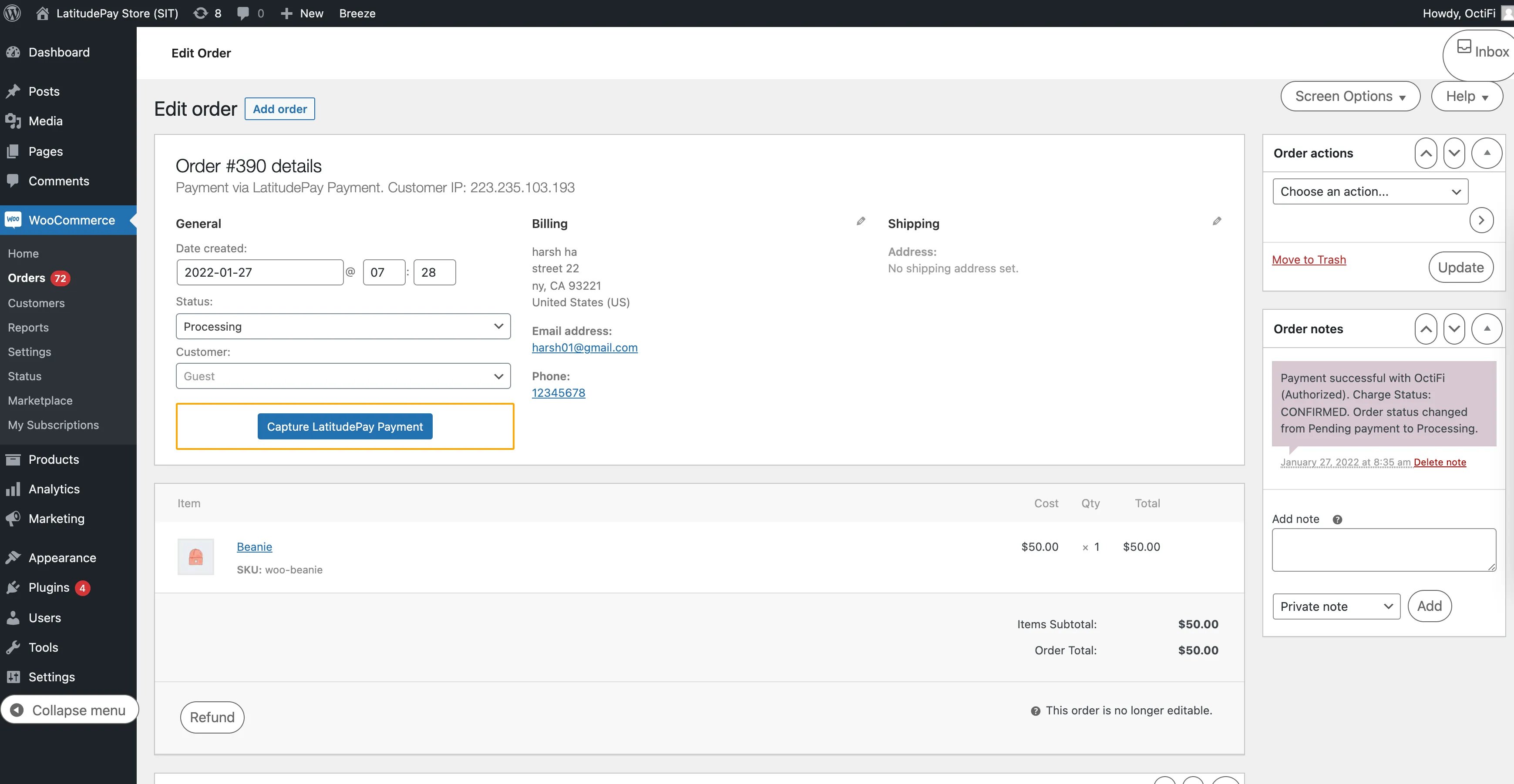Click the Refund button
The image size is (1514, 784).
click(212, 717)
